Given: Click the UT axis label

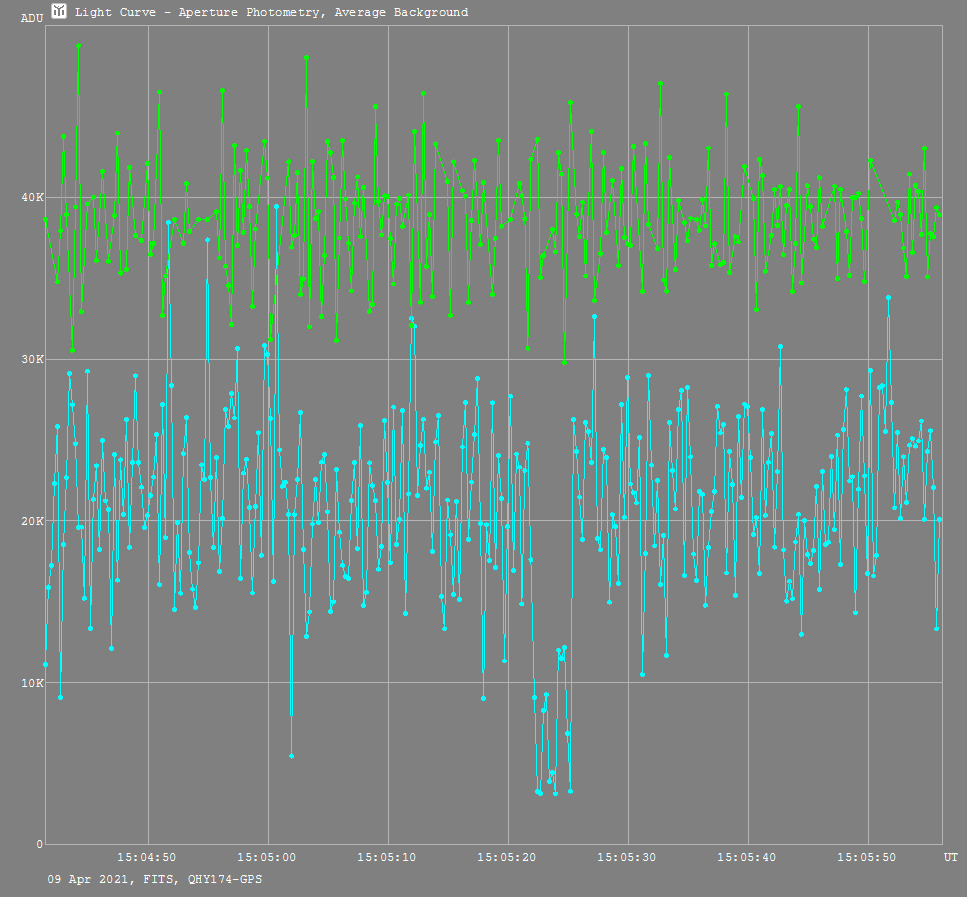Looking at the screenshot, I should pos(951,858).
